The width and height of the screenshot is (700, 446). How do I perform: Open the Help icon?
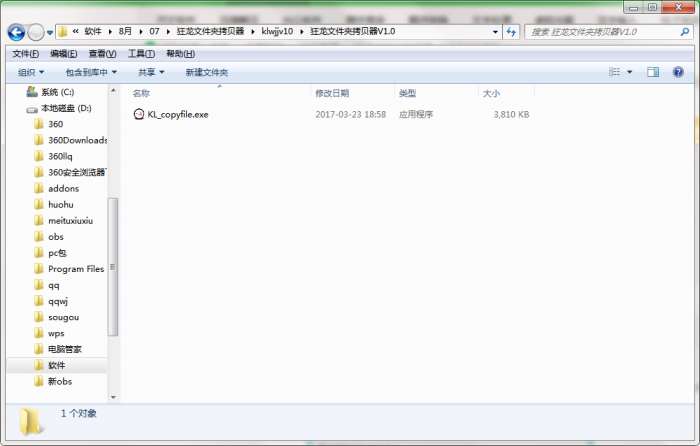[678, 72]
